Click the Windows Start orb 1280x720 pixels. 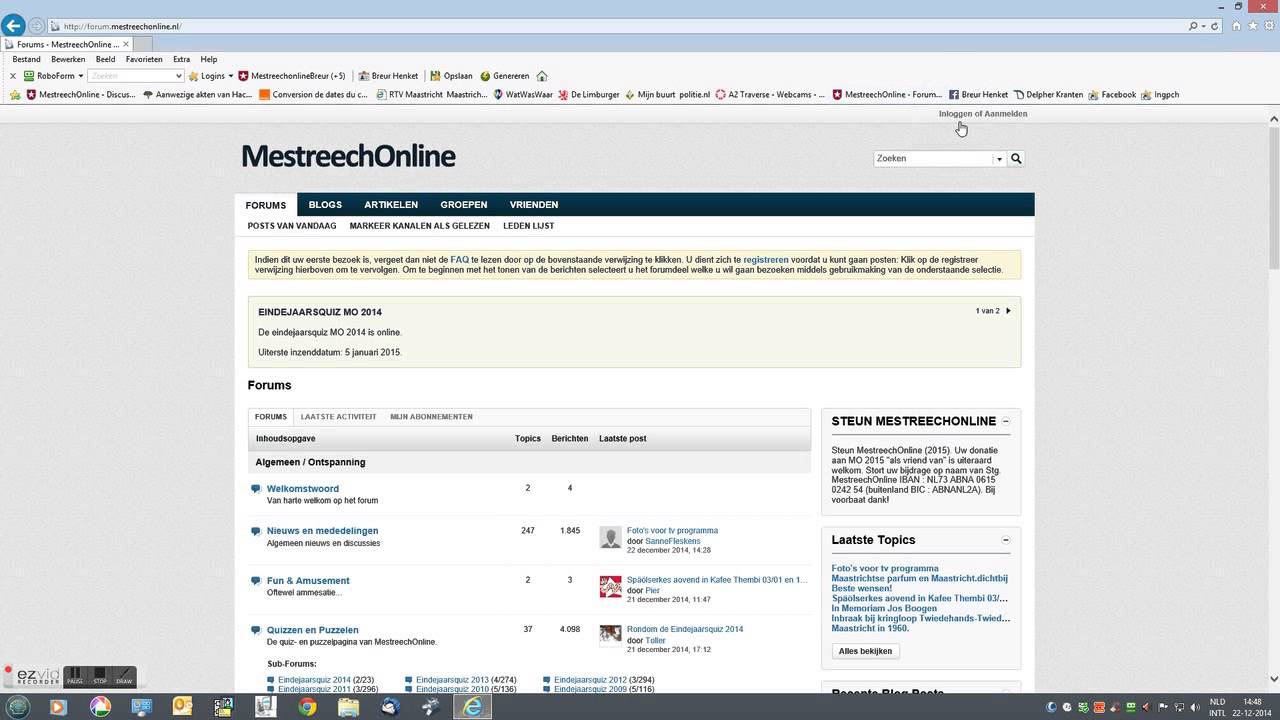17,707
